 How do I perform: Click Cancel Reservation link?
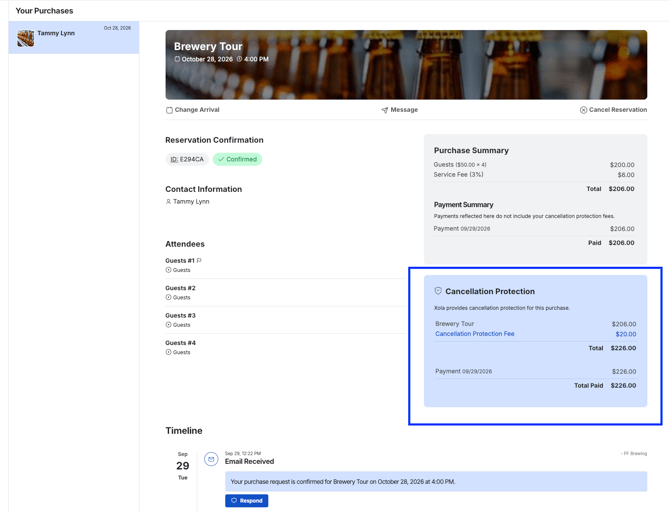613,110
